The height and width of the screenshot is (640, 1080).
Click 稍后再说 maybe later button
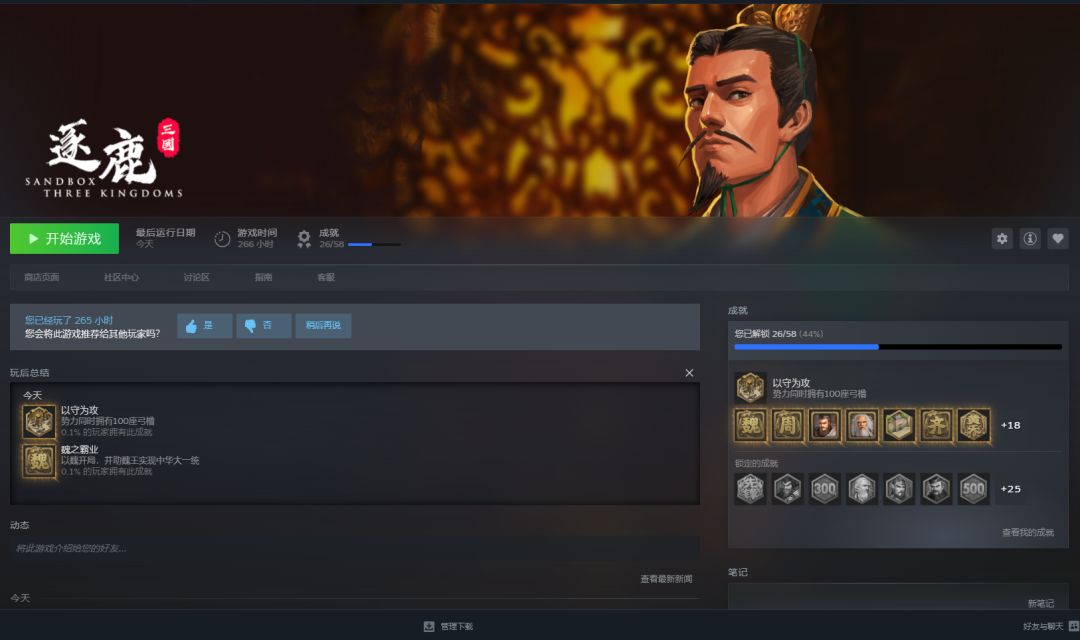point(323,326)
